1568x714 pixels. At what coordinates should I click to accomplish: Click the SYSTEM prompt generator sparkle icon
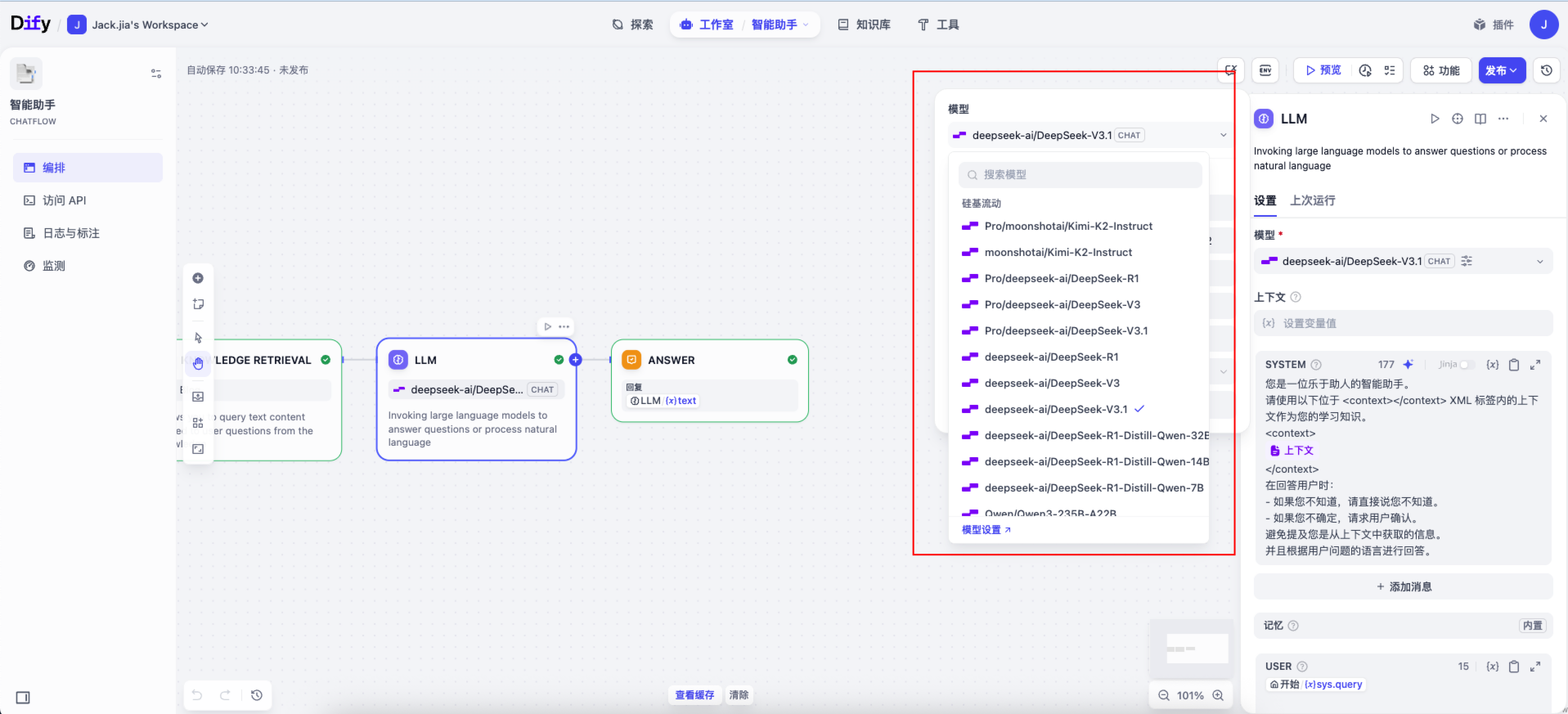(1408, 365)
